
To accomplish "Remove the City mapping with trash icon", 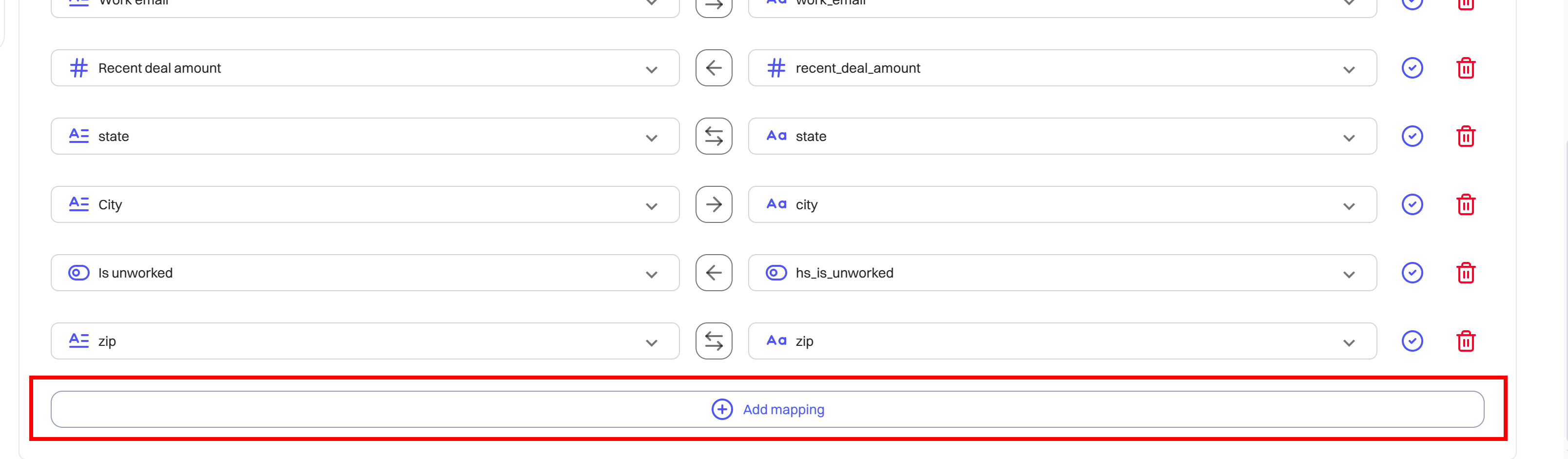I will 1466,204.
